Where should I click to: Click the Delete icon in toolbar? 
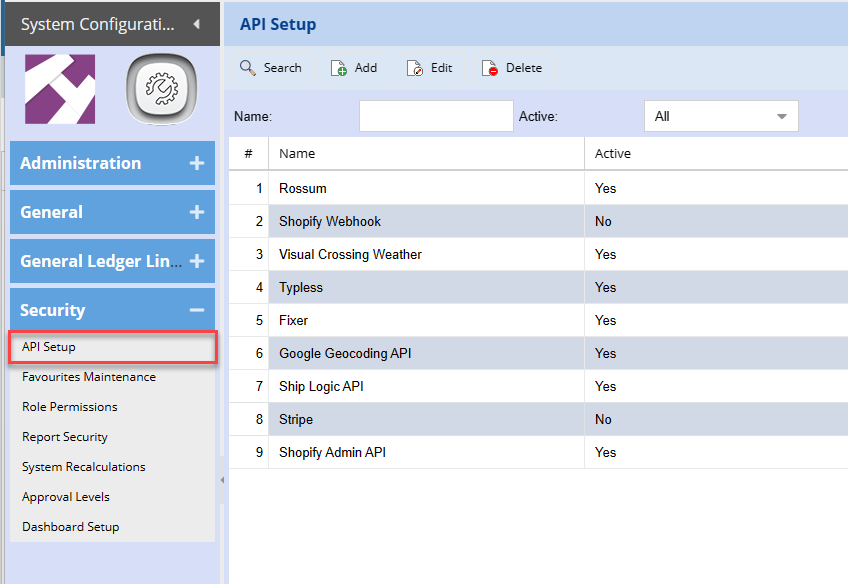tap(490, 68)
